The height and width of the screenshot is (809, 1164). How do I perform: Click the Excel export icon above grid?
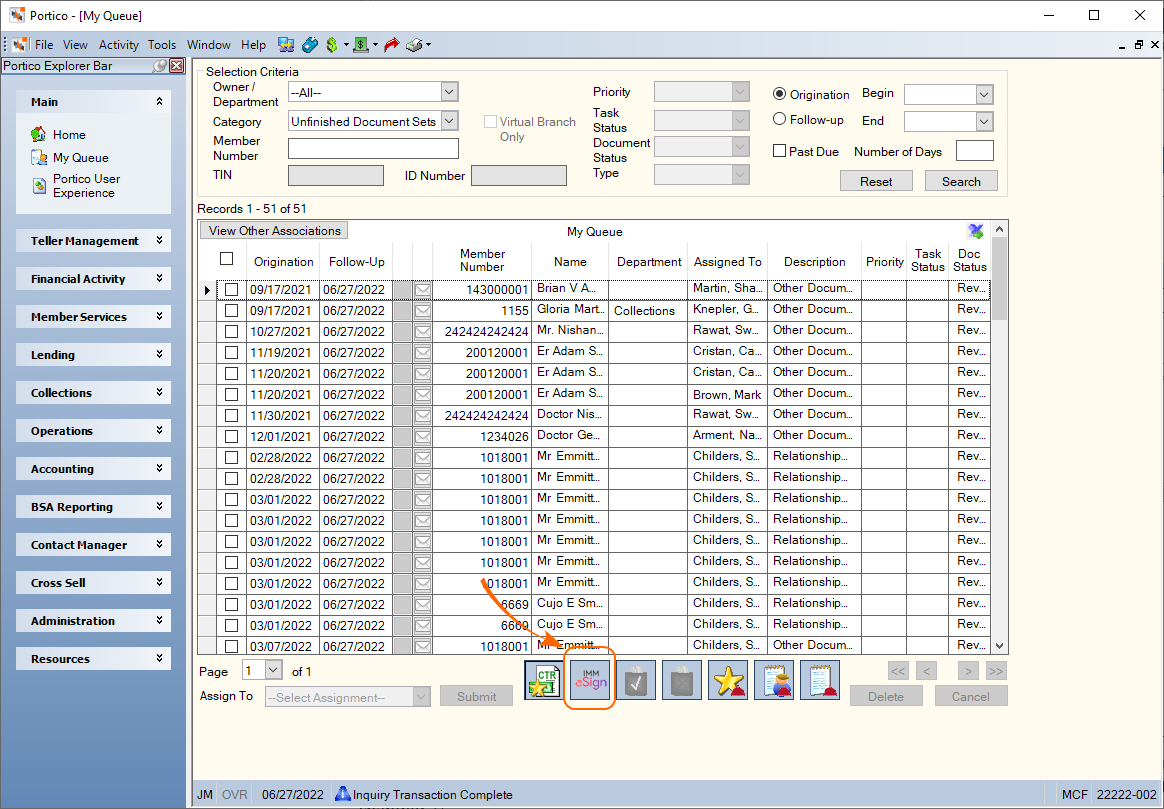(975, 232)
